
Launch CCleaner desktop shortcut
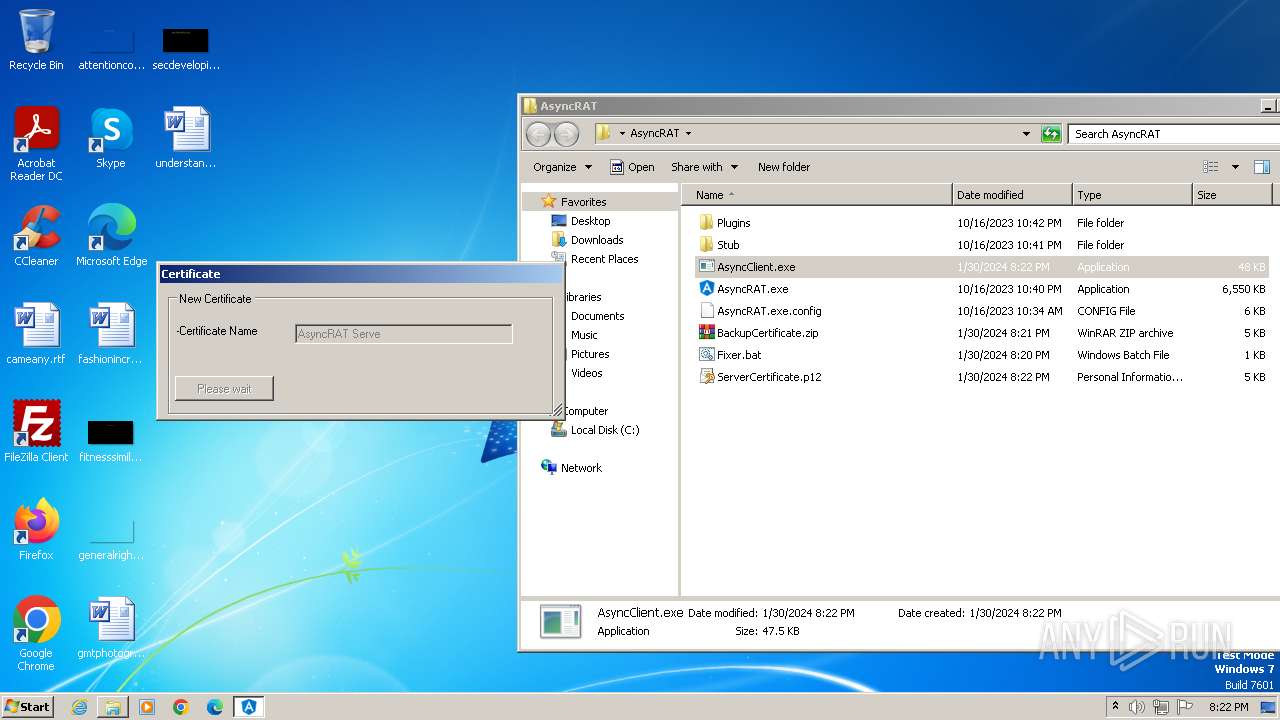pos(36,235)
